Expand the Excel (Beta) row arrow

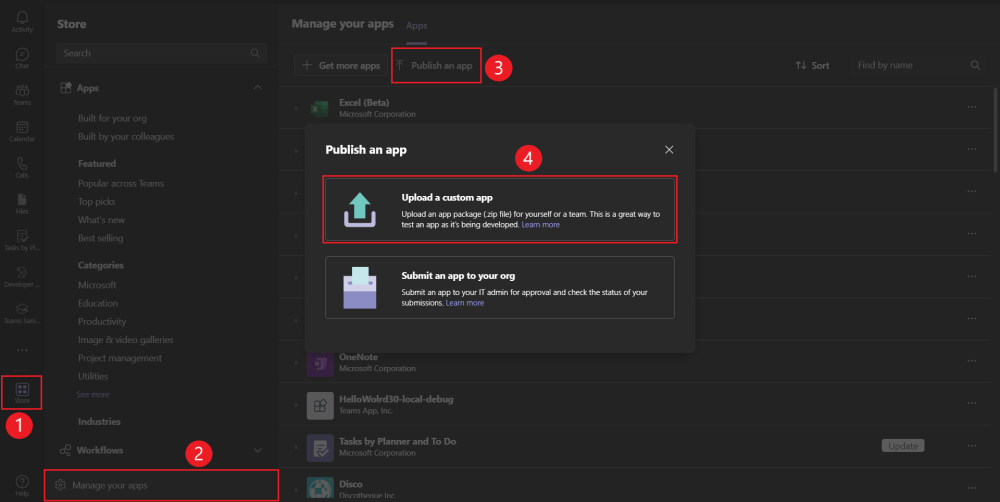point(297,108)
